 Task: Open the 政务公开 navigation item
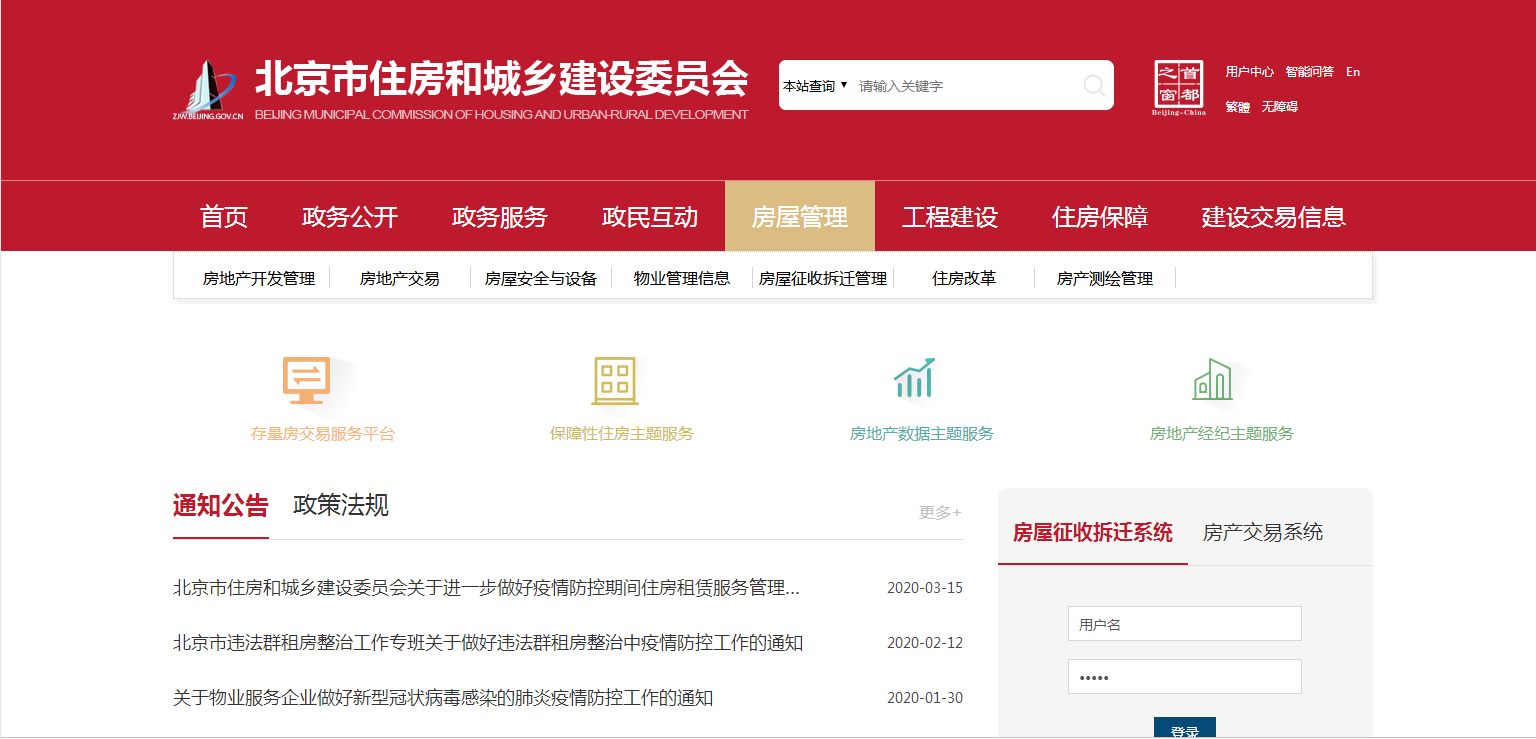pos(350,217)
